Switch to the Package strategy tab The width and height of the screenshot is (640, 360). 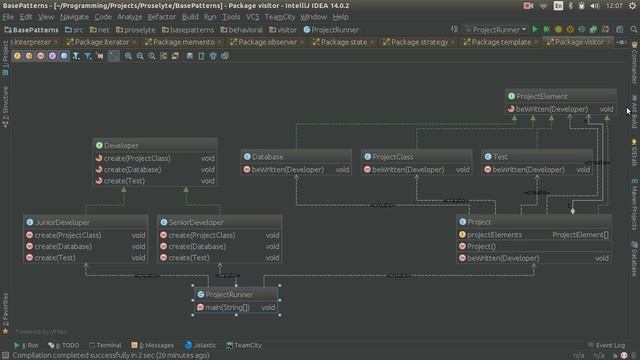pos(419,42)
